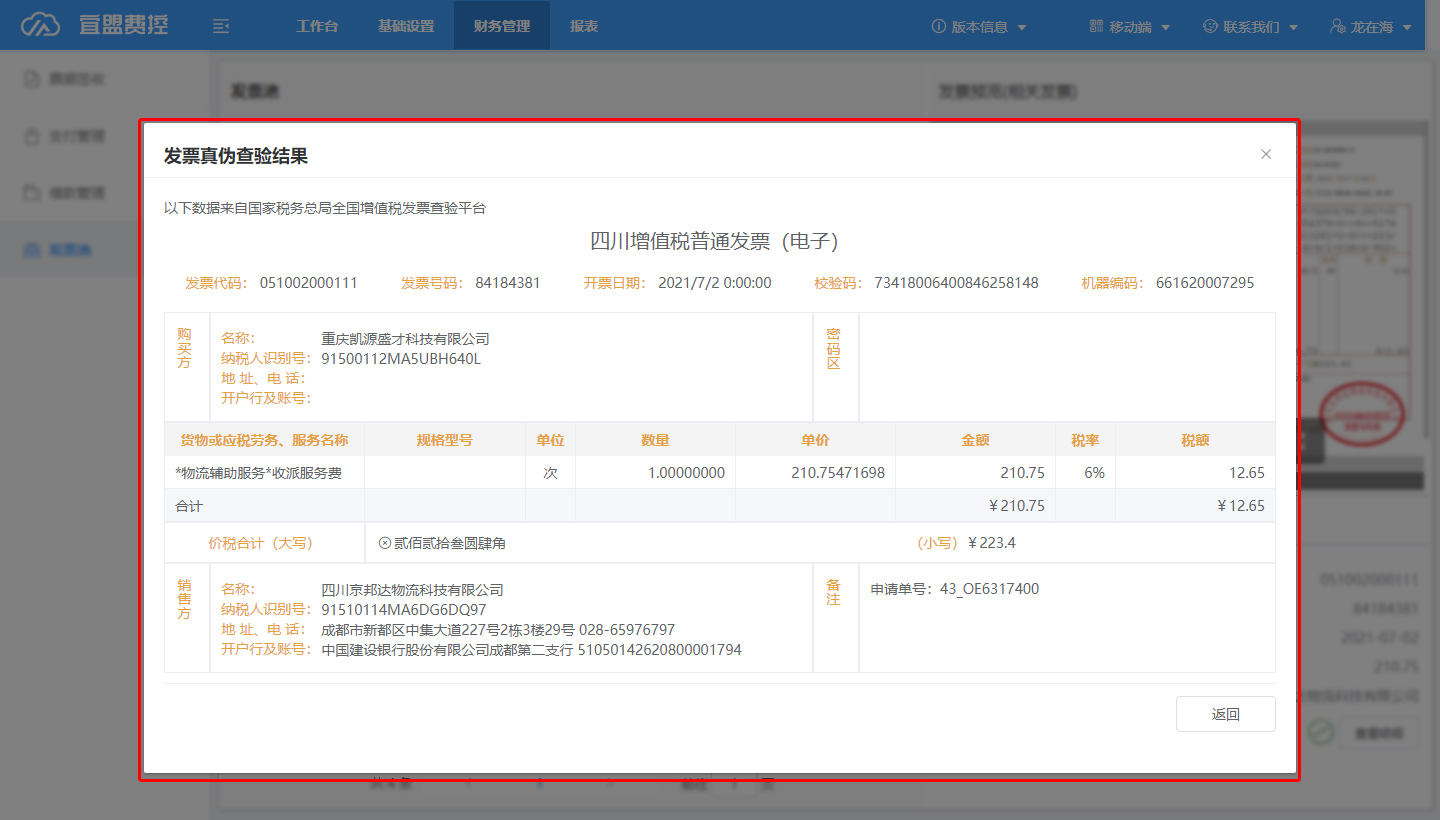Image resolution: width=1440 pixels, height=820 pixels.
Task: Open 发票池 in the left sidebar
Action: [x=68, y=249]
